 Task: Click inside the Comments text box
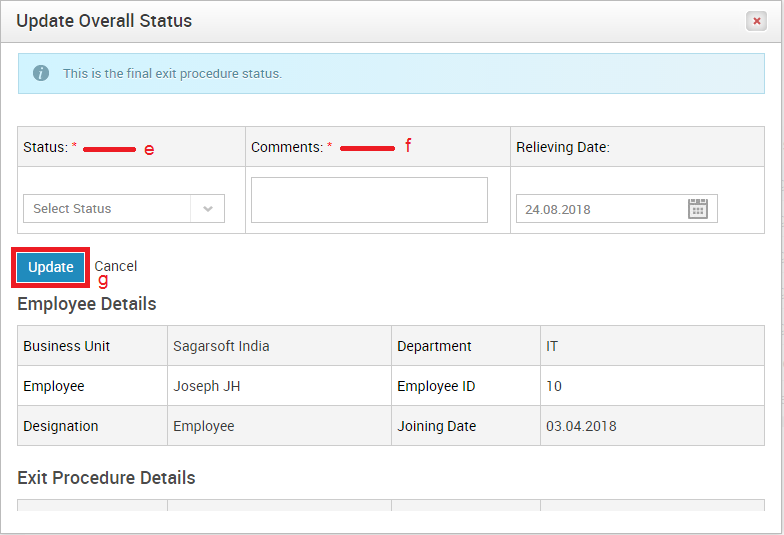[x=369, y=200]
